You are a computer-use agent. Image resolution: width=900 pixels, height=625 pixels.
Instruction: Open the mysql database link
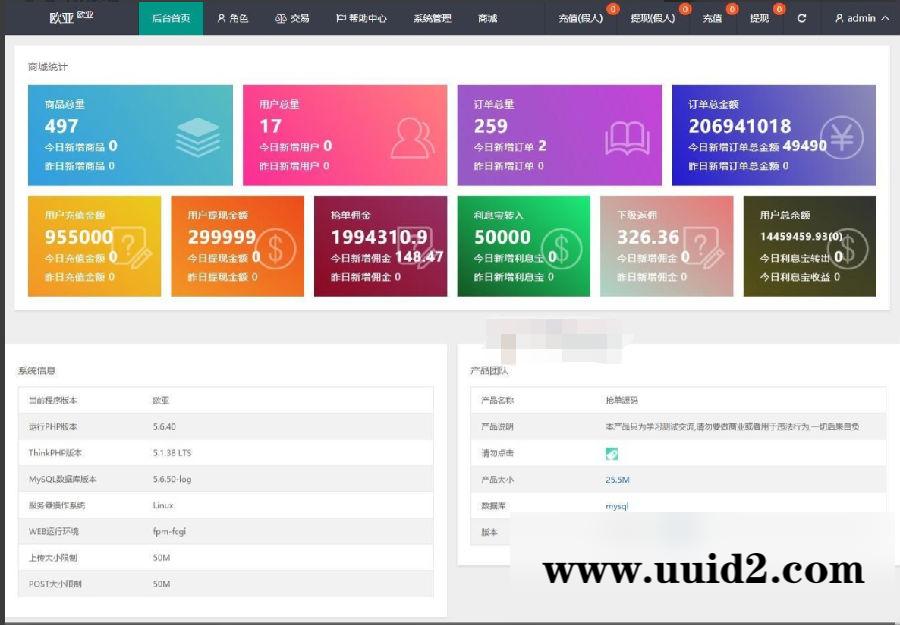617,506
